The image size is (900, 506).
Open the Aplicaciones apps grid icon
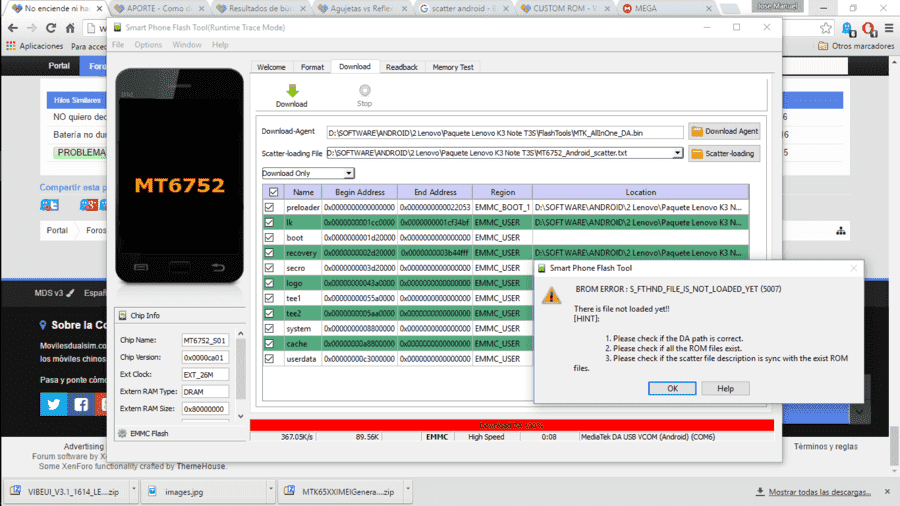11,46
